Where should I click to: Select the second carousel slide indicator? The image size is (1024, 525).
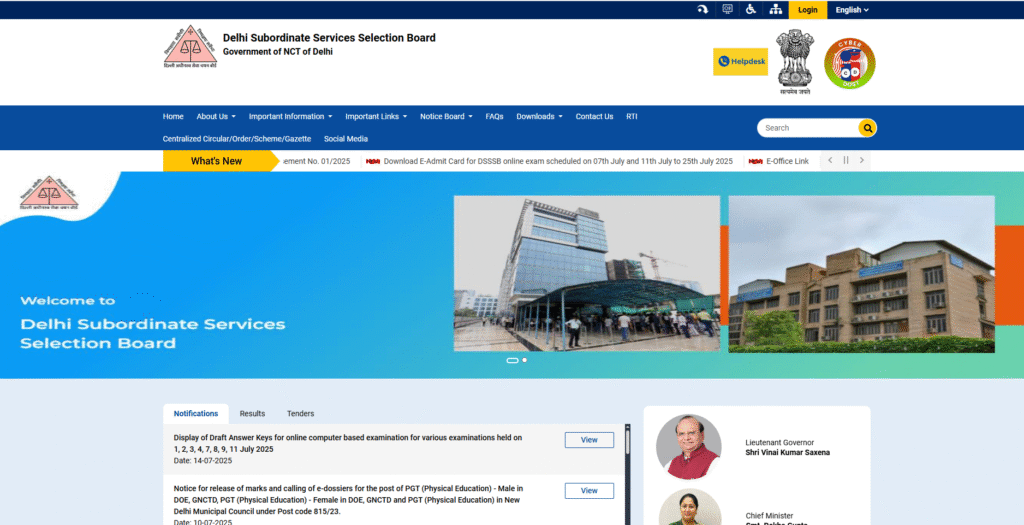point(524,360)
